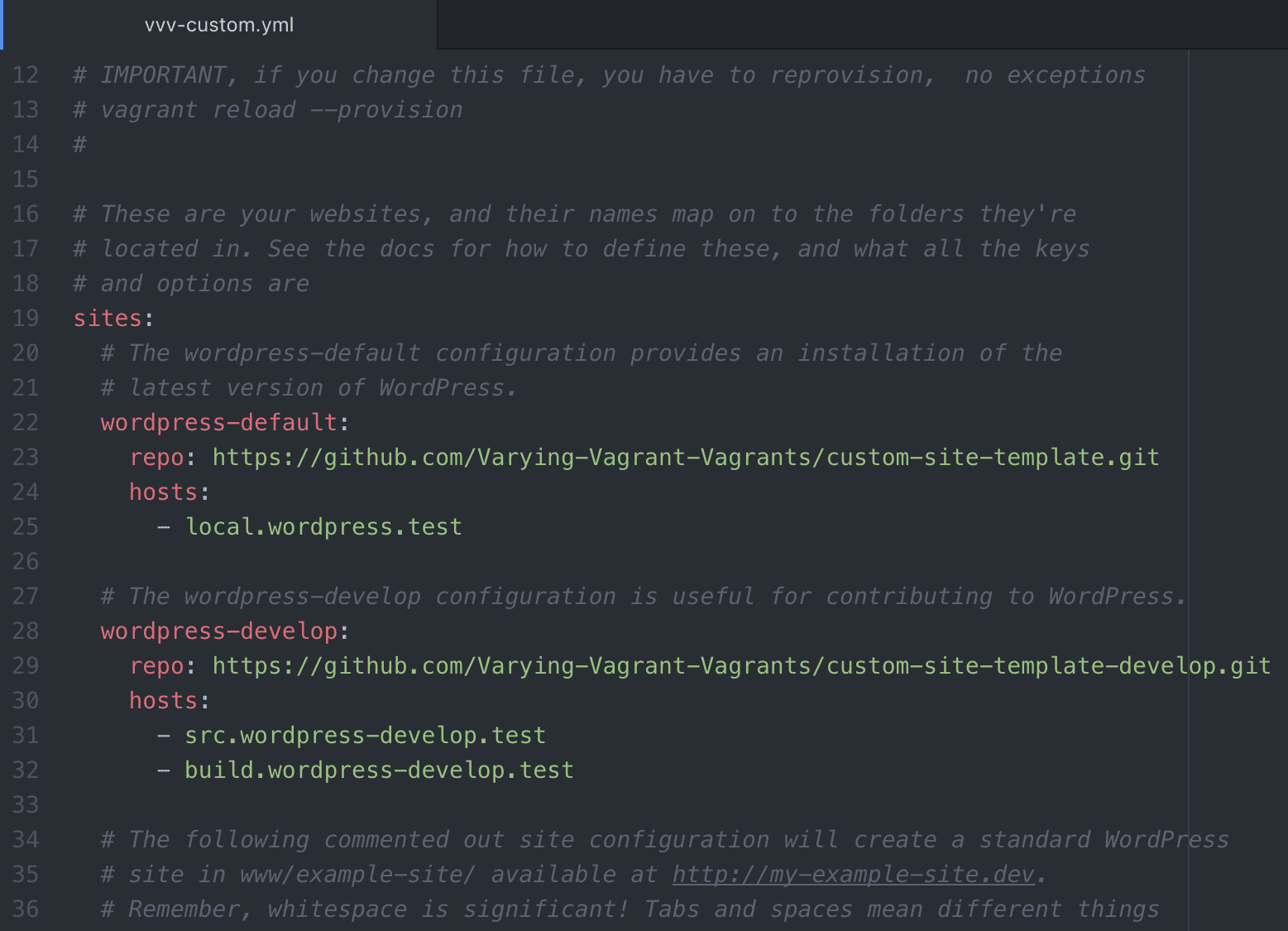Click line number 28 in the gutter
Screen dimensions: 1288x931
(x=26, y=631)
